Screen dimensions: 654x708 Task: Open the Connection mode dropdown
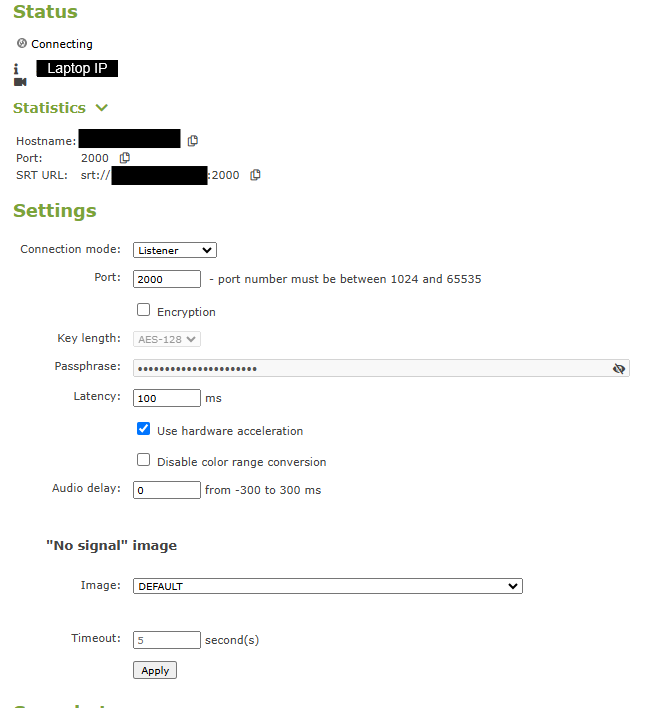coord(175,250)
